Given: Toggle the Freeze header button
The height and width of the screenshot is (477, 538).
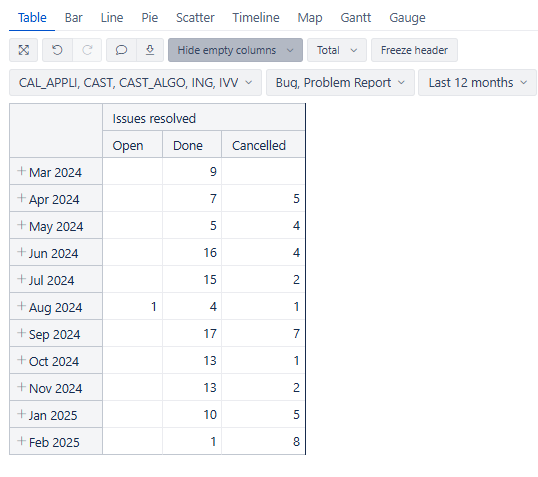Looking at the screenshot, I should [414, 50].
